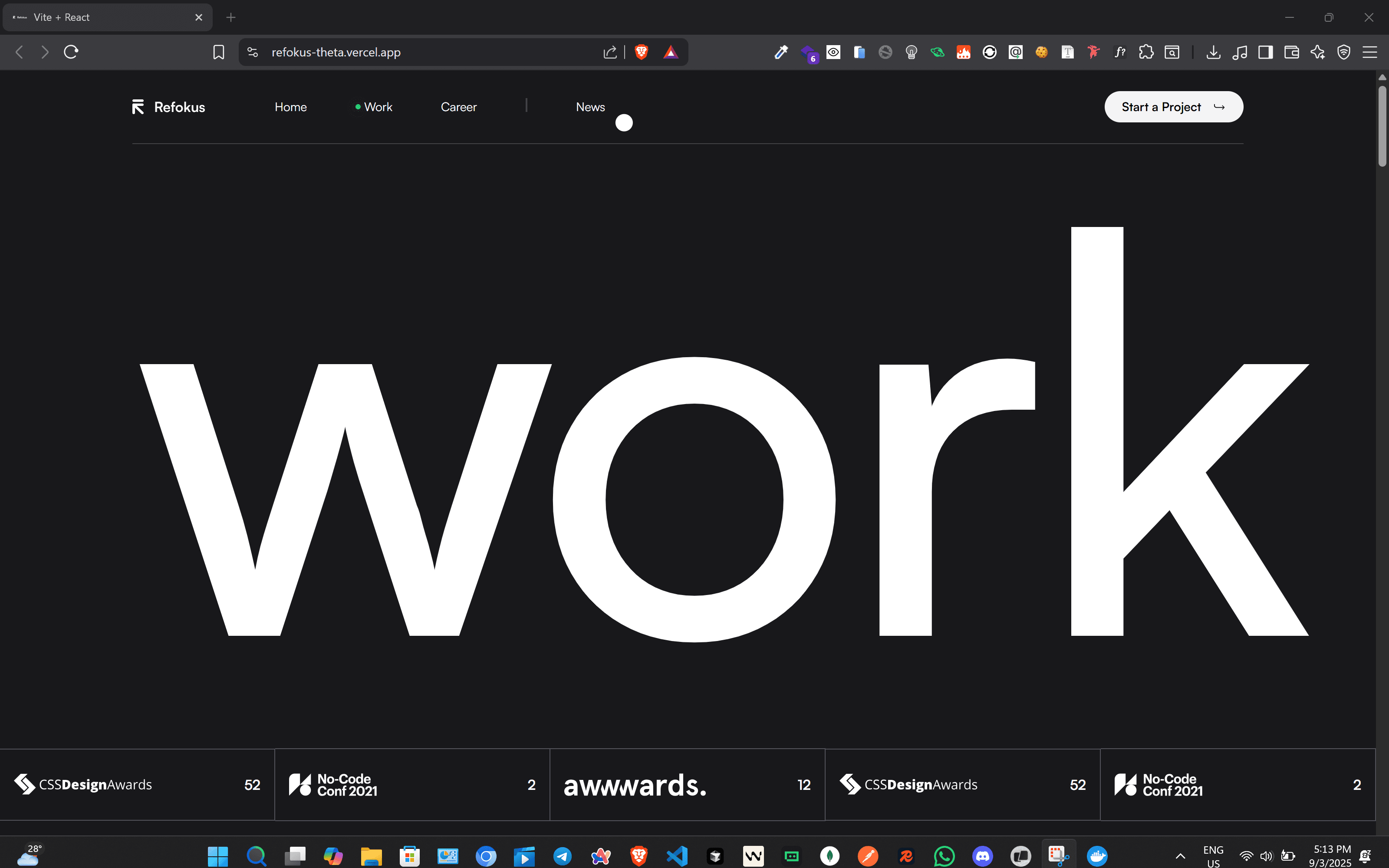Click the first No-Code Conf 2021 card
Viewport: 1389px width, 868px height.
click(x=412, y=784)
